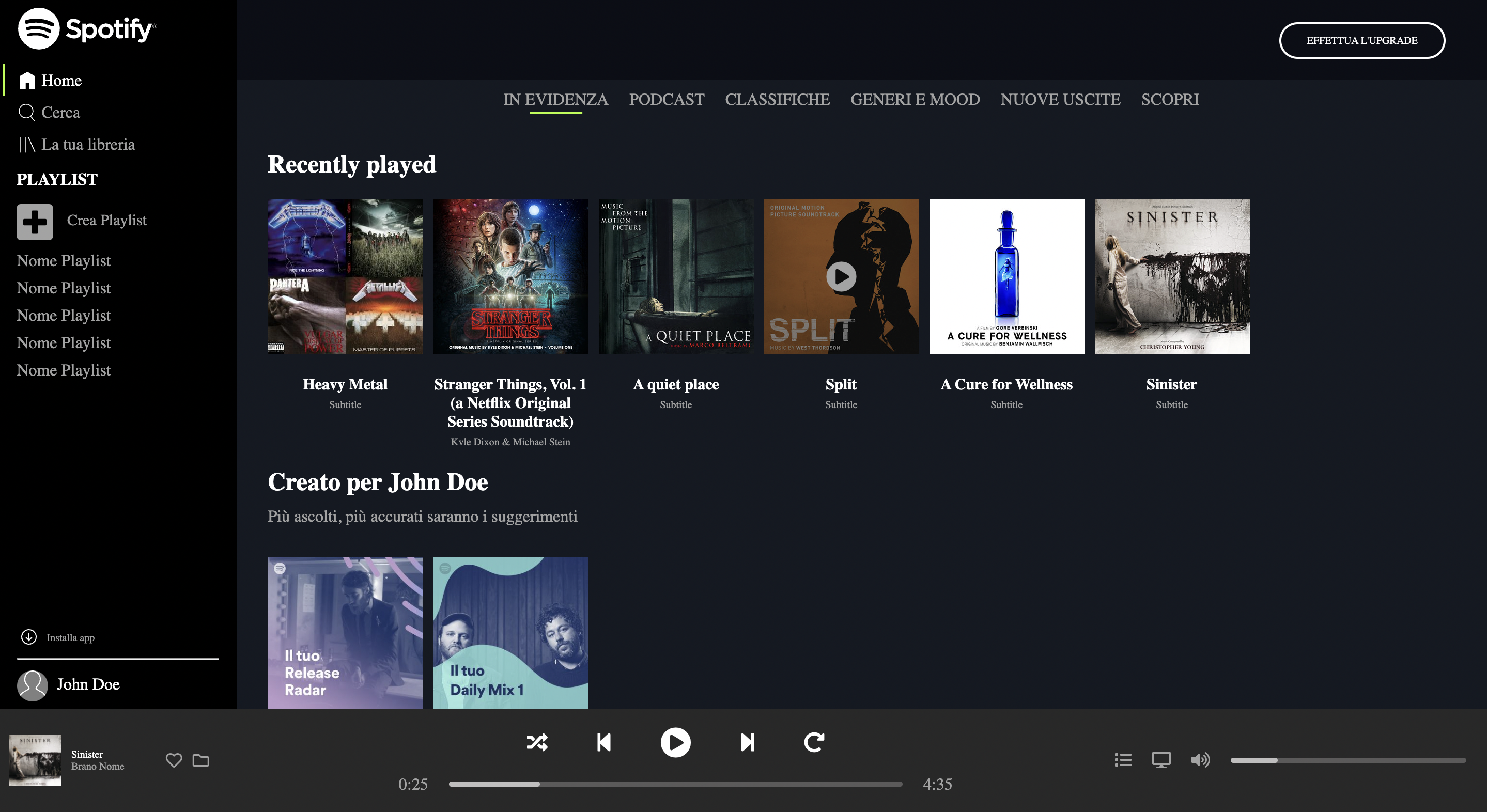Click the Installa app link text
The width and height of the screenshot is (1487, 812).
(70, 638)
